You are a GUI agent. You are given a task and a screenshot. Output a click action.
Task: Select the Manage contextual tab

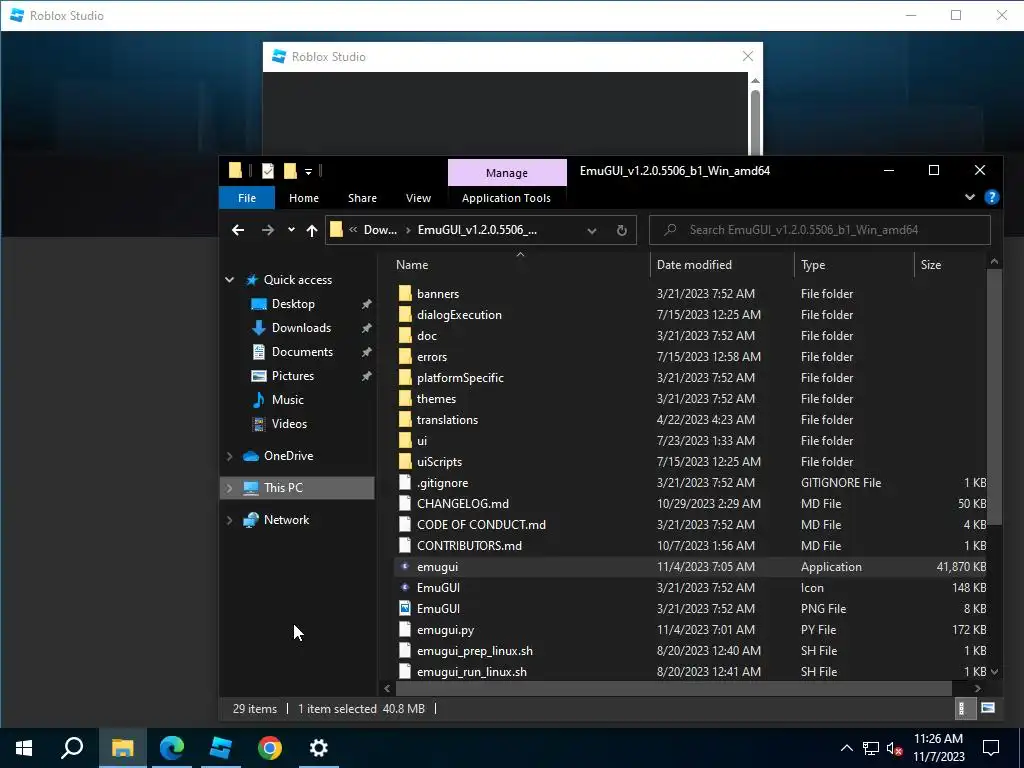click(507, 173)
